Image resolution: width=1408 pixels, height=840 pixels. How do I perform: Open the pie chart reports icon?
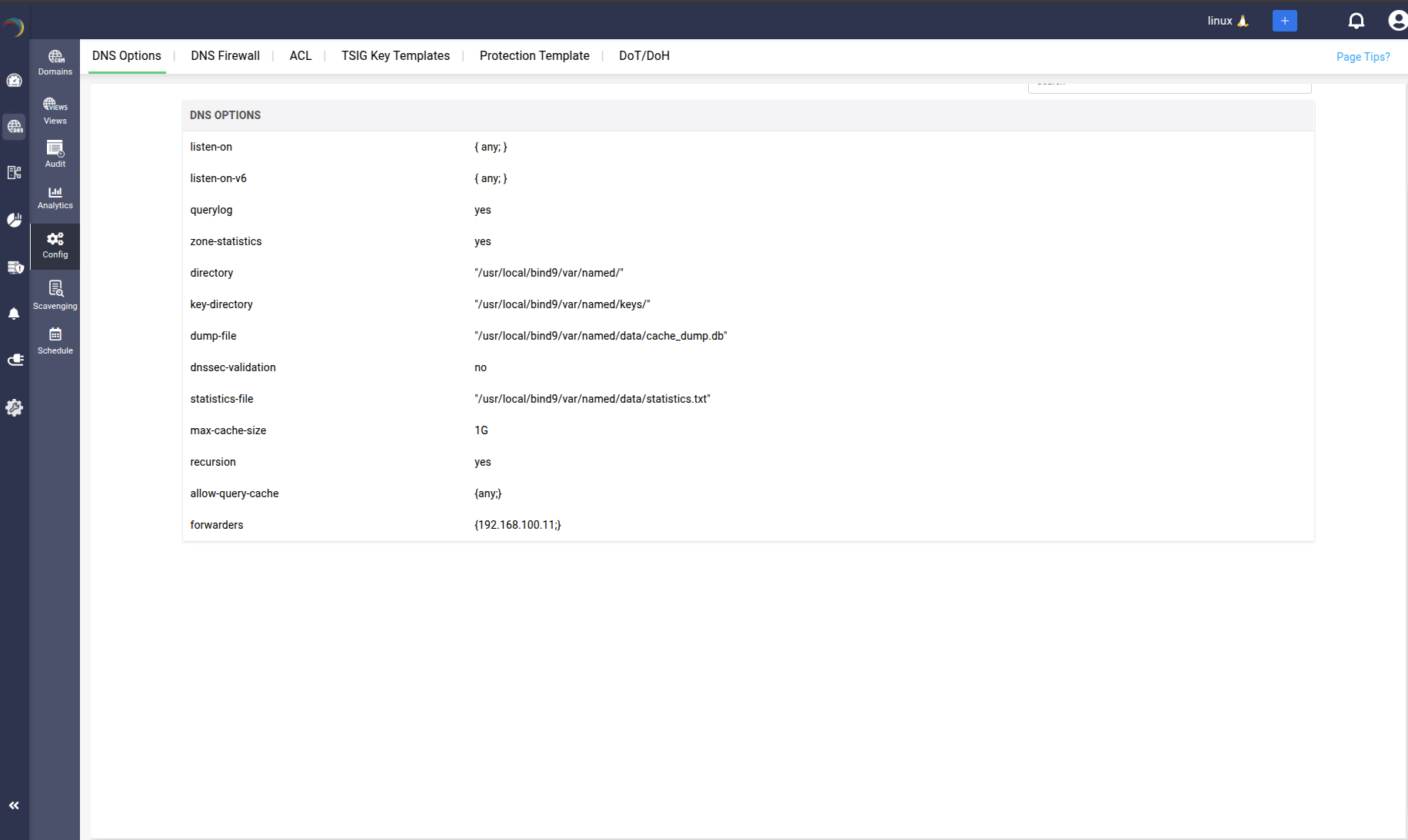[x=15, y=220]
